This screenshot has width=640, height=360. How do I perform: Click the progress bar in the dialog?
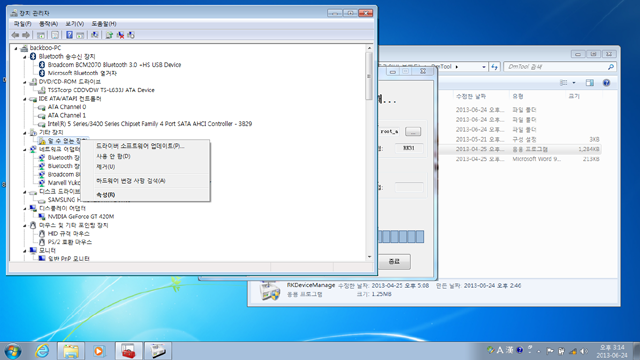tap(401, 237)
